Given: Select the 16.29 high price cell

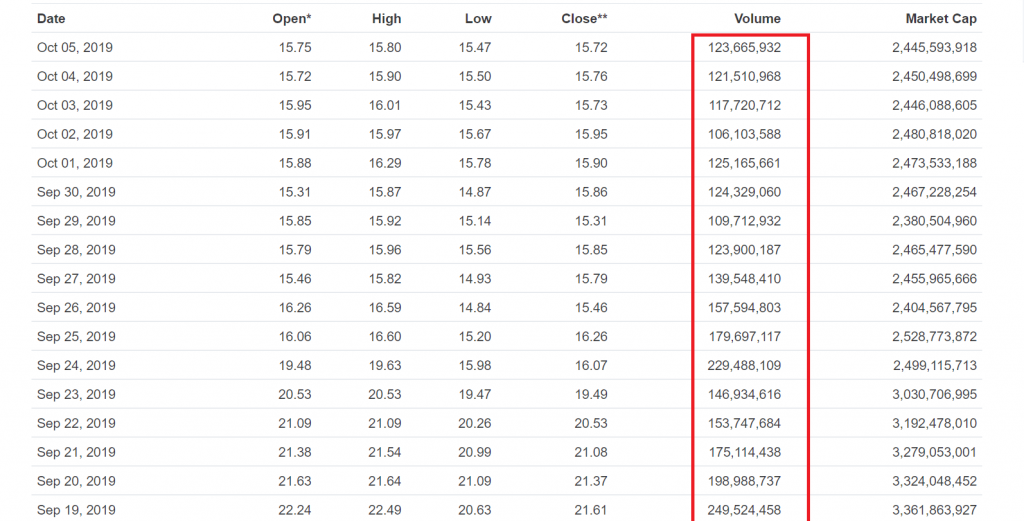Looking at the screenshot, I should (385, 163).
